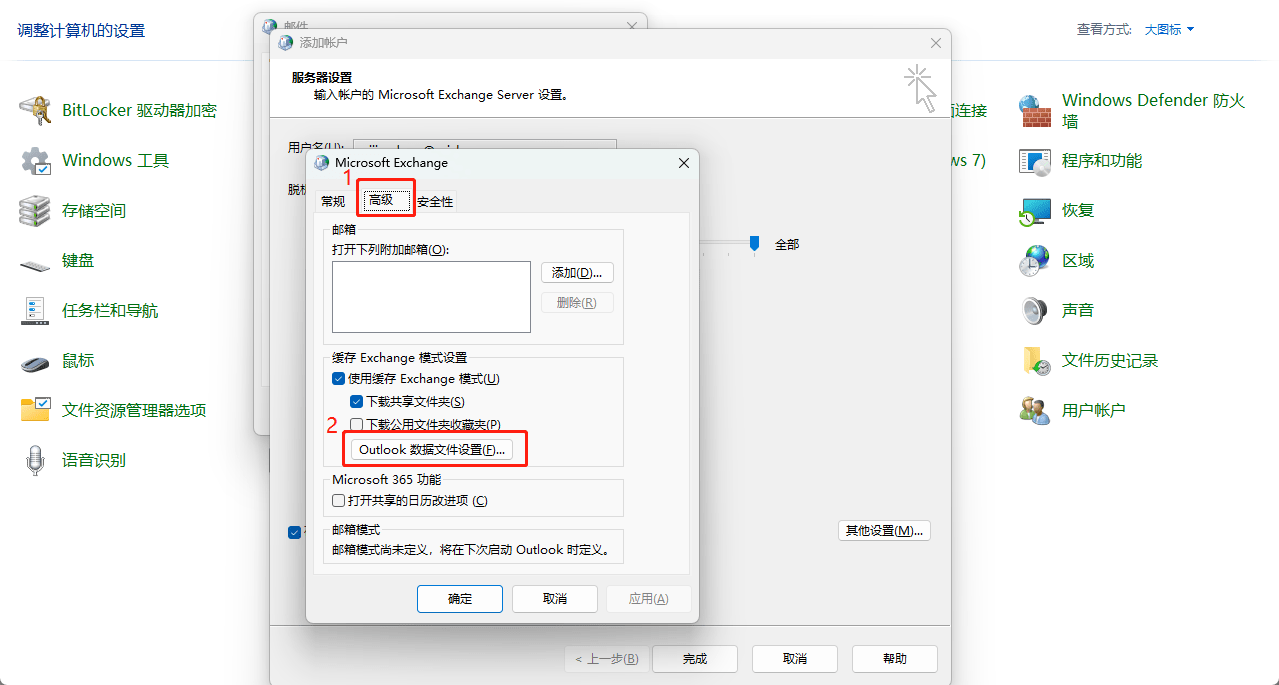The image size is (1279, 685).
Task: Click the 添加 mailbox button
Action: click(577, 273)
